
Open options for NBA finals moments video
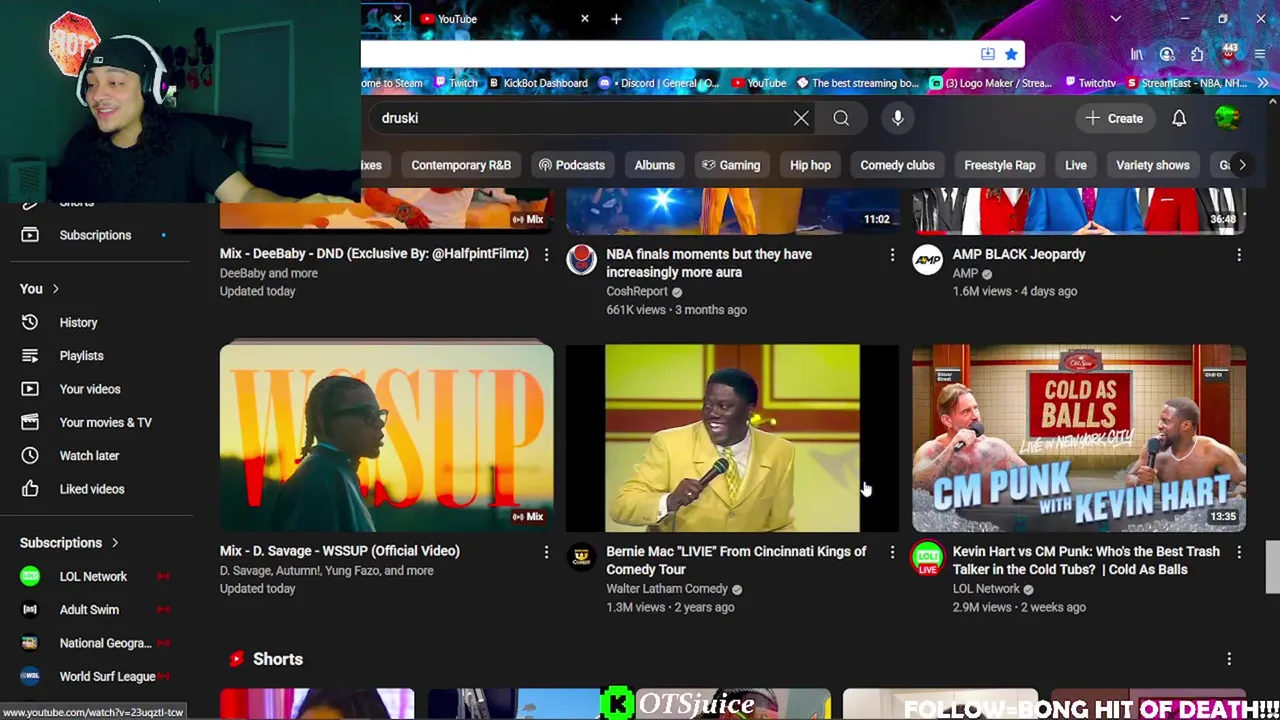coord(892,255)
